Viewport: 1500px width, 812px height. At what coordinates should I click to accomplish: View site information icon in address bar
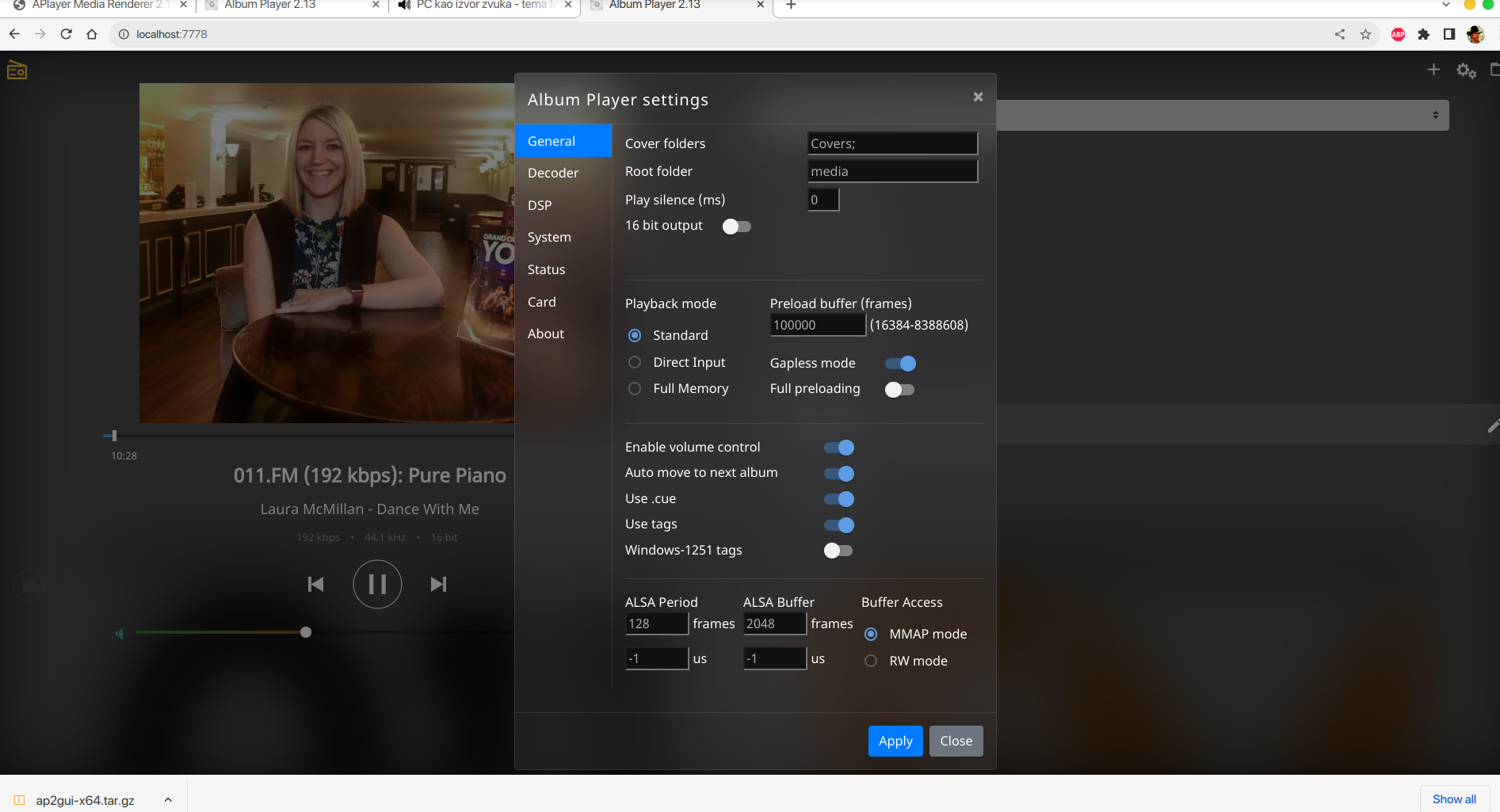click(x=124, y=34)
